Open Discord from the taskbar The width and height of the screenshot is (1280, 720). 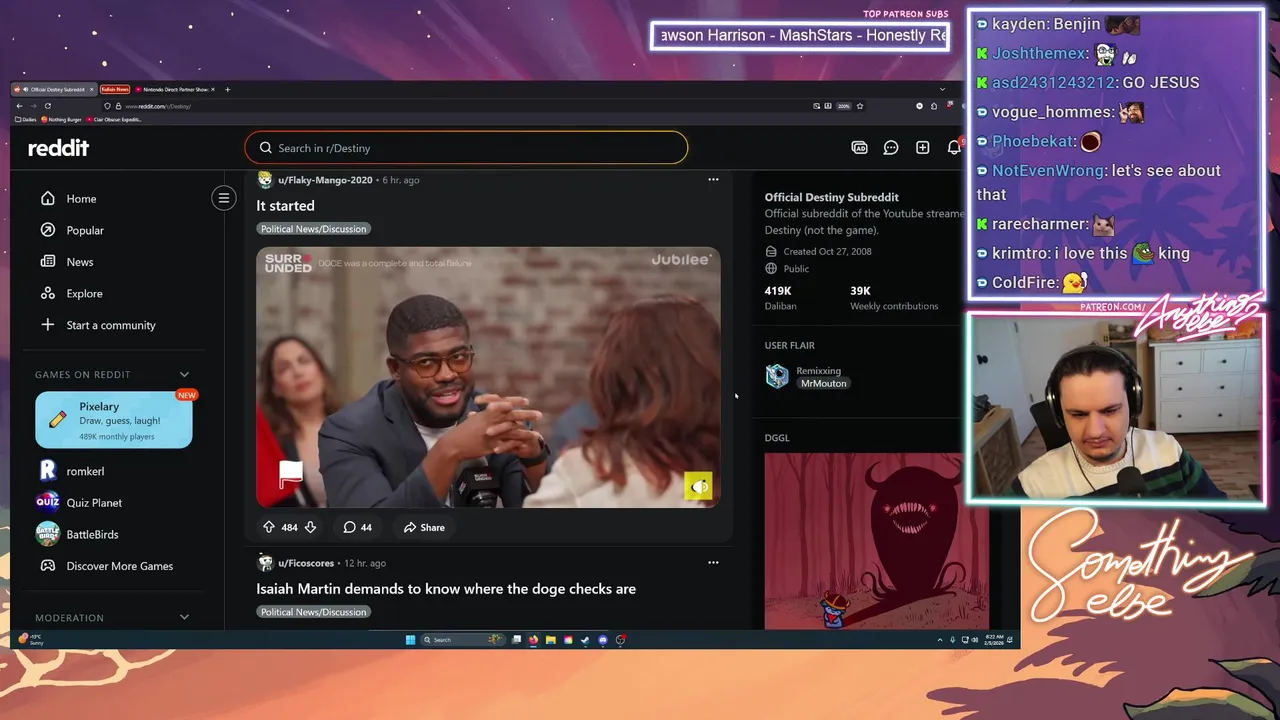pyautogui.click(x=603, y=640)
